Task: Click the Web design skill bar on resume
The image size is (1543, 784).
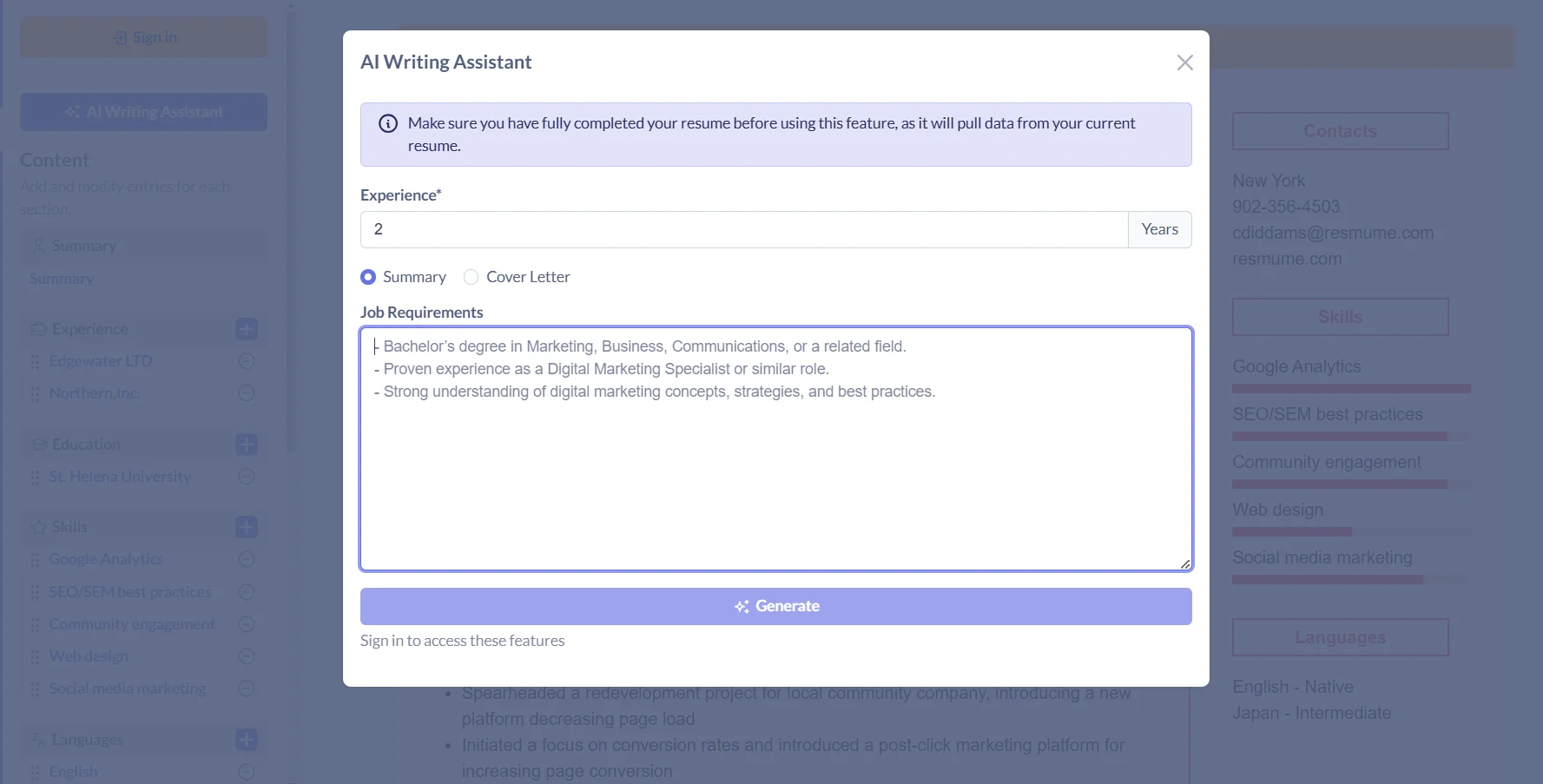Action: click(x=1351, y=531)
